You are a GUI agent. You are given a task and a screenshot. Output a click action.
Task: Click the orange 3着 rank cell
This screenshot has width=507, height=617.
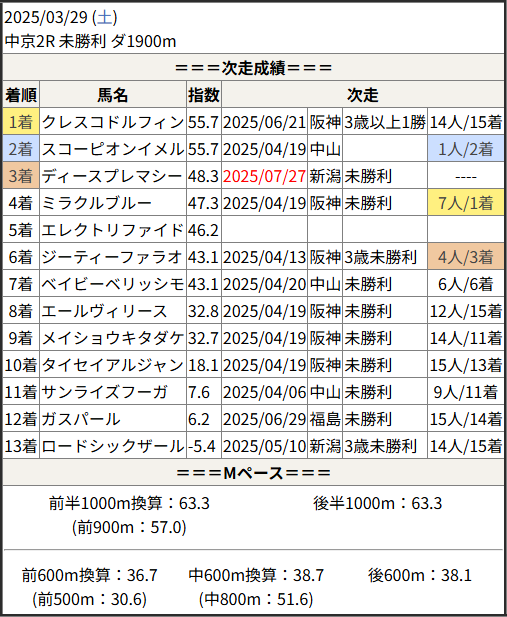click(21, 175)
